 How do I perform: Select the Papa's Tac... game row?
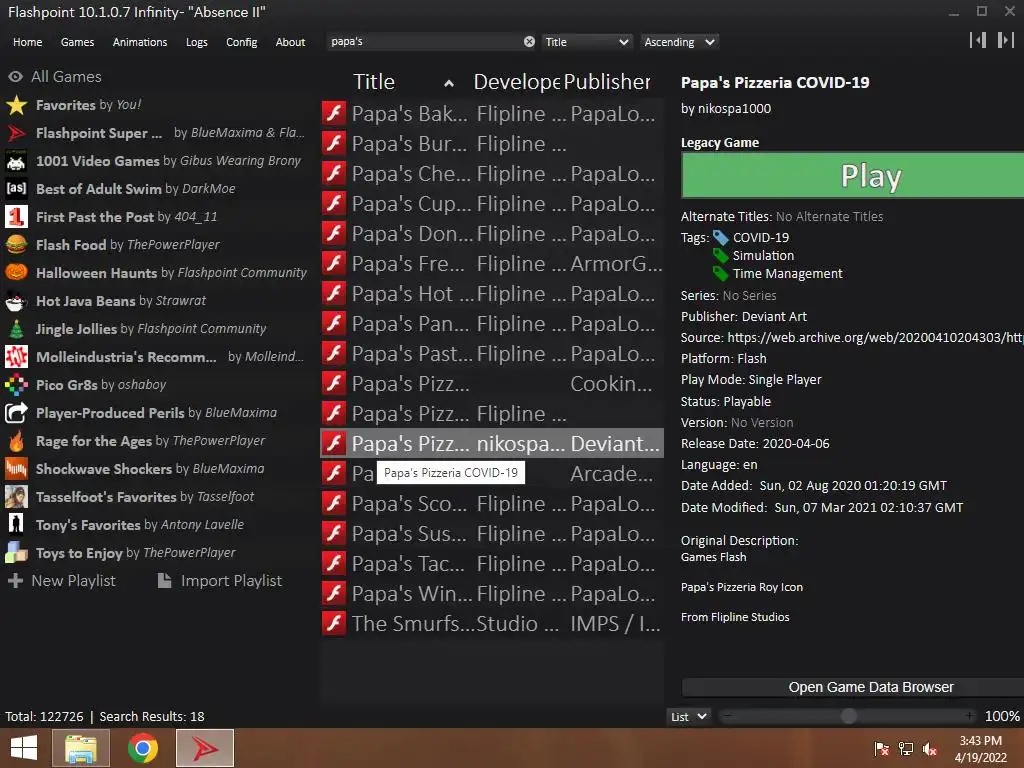pos(492,563)
